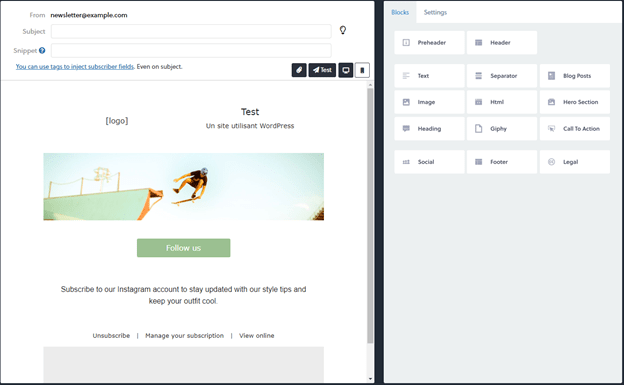Image resolution: width=624 pixels, height=385 pixels.
Task: Click the View online link
Action: pyautogui.click(x=257, y=336)
